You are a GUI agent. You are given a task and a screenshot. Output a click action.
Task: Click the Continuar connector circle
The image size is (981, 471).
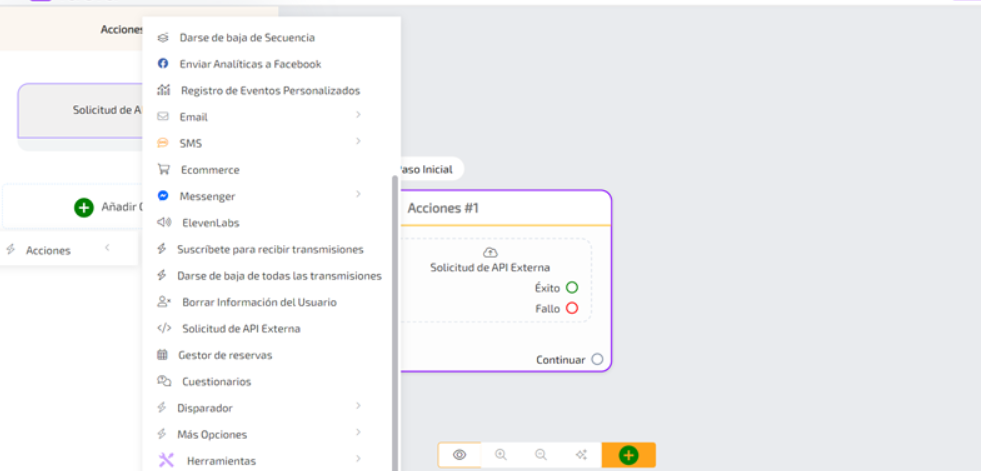597,360
